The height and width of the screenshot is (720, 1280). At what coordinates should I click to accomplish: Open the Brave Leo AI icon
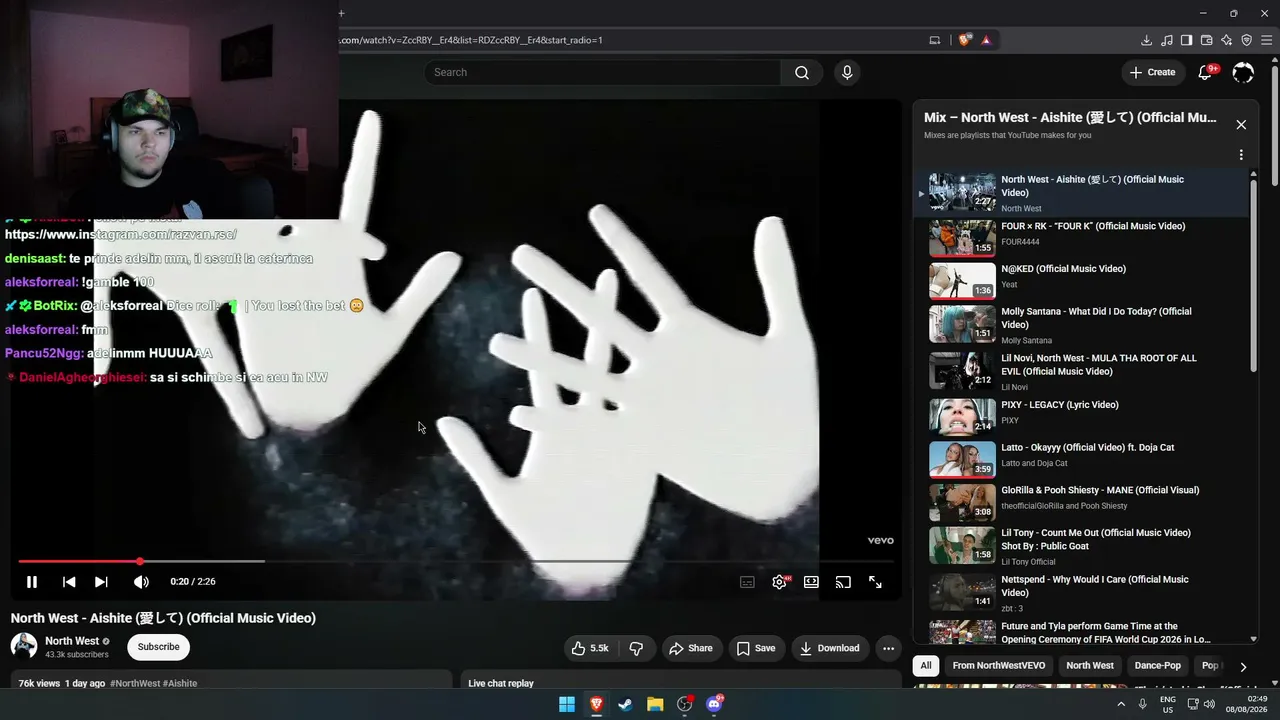(1226, 40)
